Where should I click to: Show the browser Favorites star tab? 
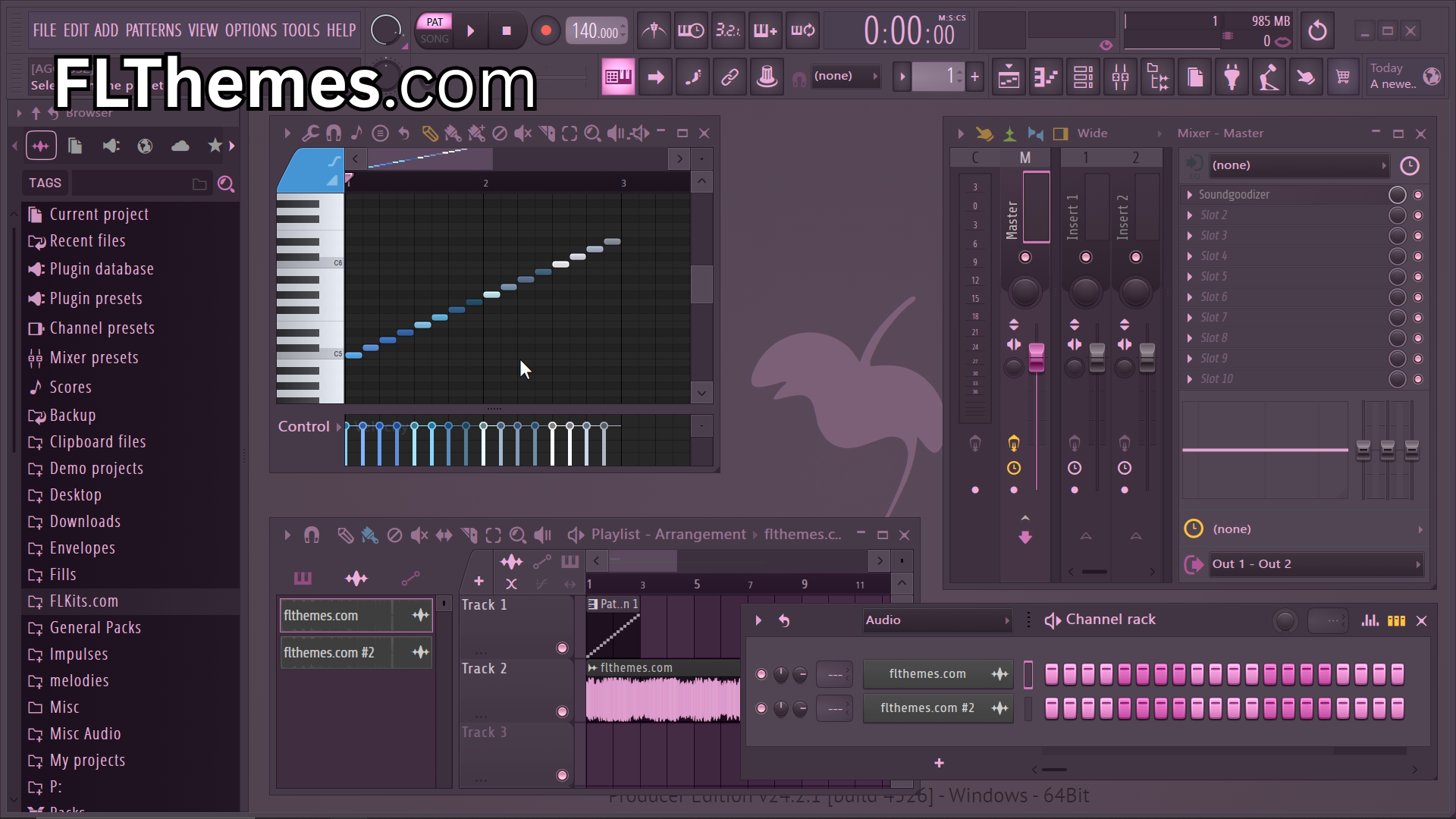[215, 146]
